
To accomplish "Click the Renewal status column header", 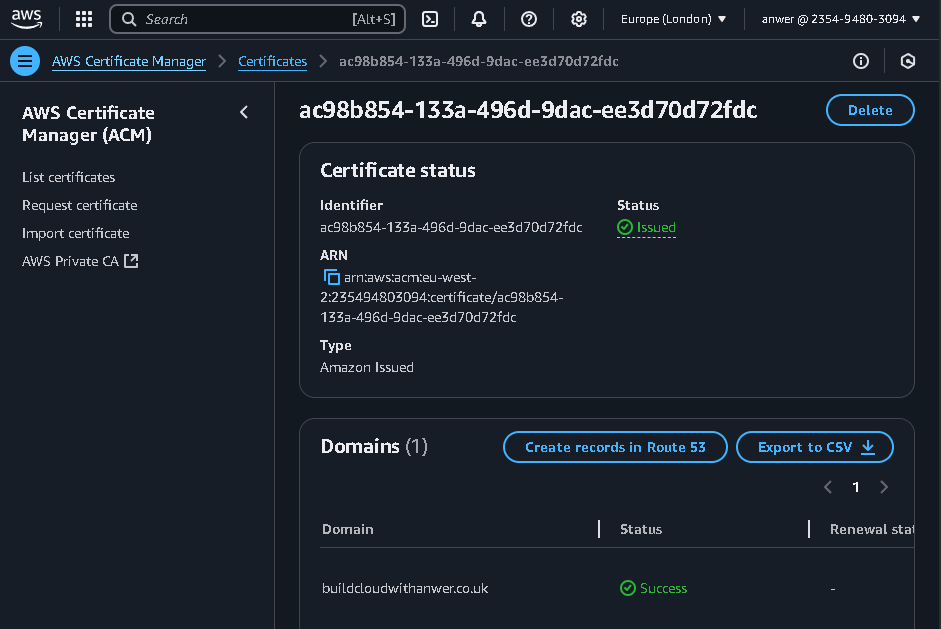I will coord(872,529).
